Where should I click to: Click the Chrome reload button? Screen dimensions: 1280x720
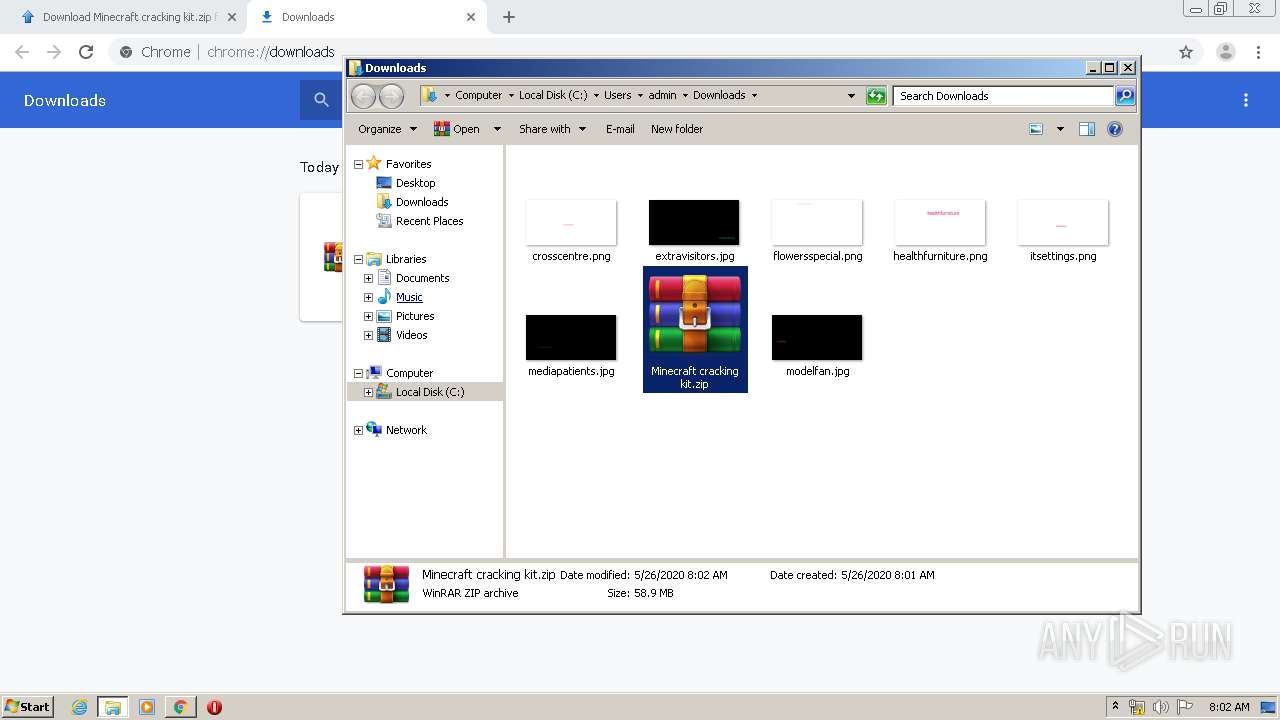pyautogui.click(x=86, y=52)
